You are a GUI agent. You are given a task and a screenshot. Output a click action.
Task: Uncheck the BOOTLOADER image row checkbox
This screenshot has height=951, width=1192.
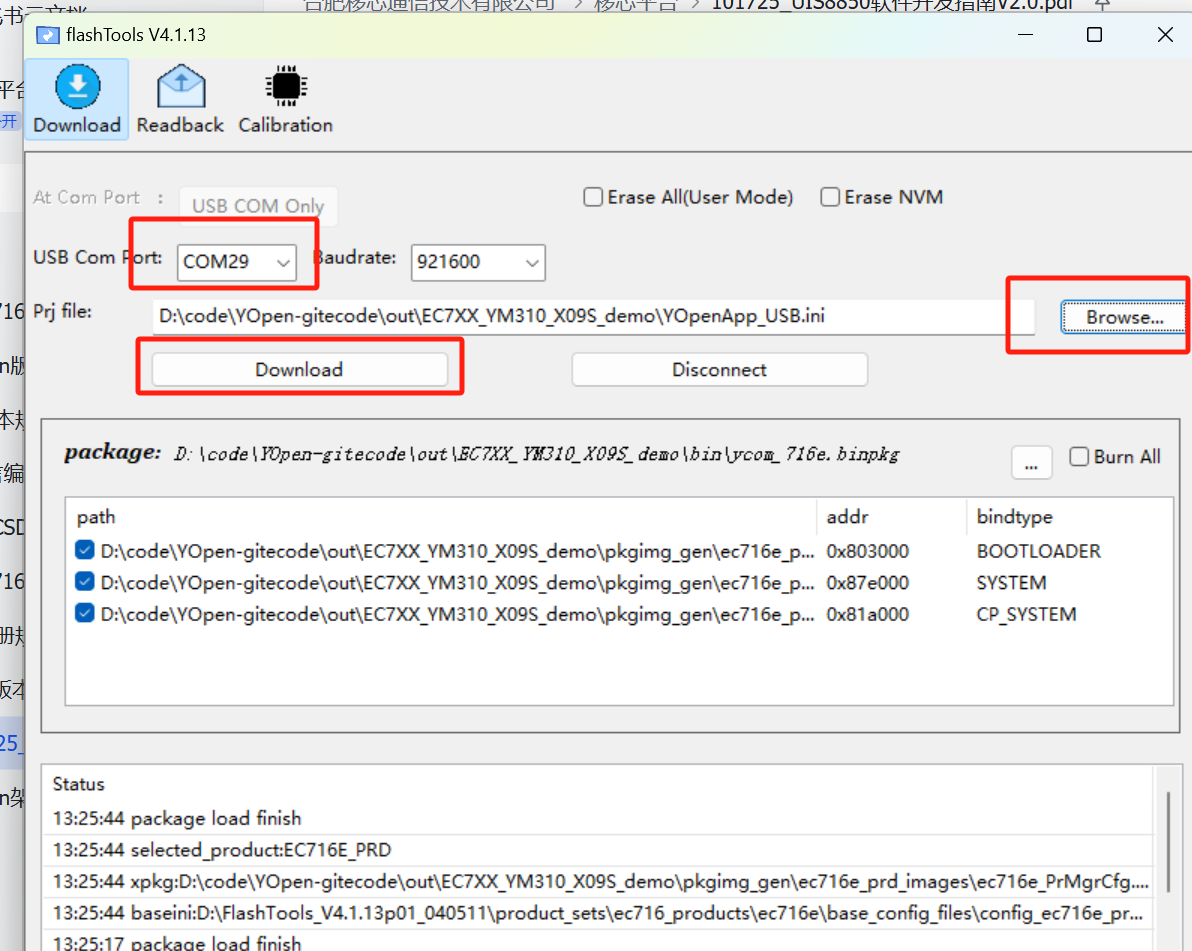[85, 551]
